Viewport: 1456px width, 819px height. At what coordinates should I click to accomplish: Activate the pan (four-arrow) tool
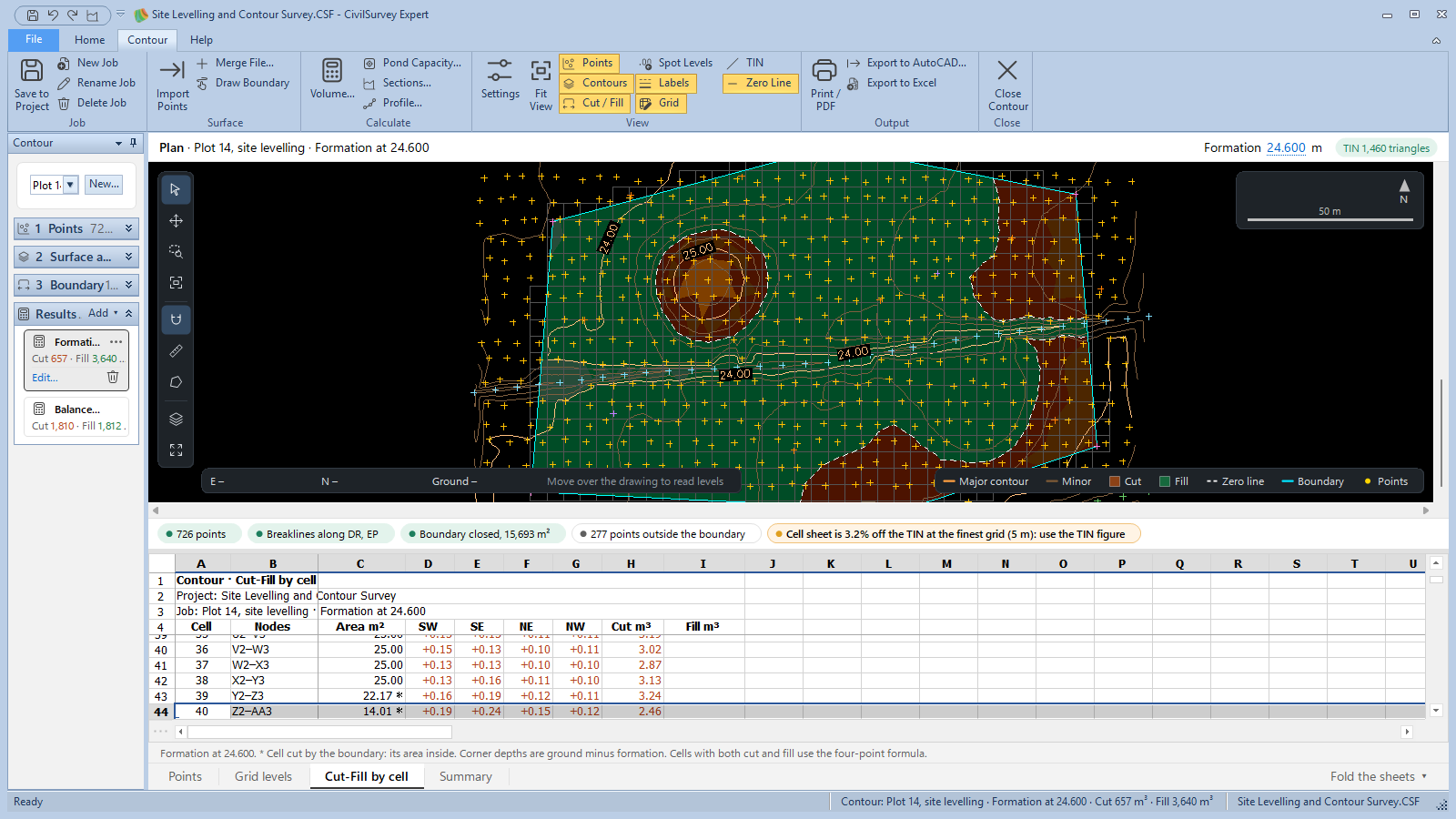click(x=176, y=220)
